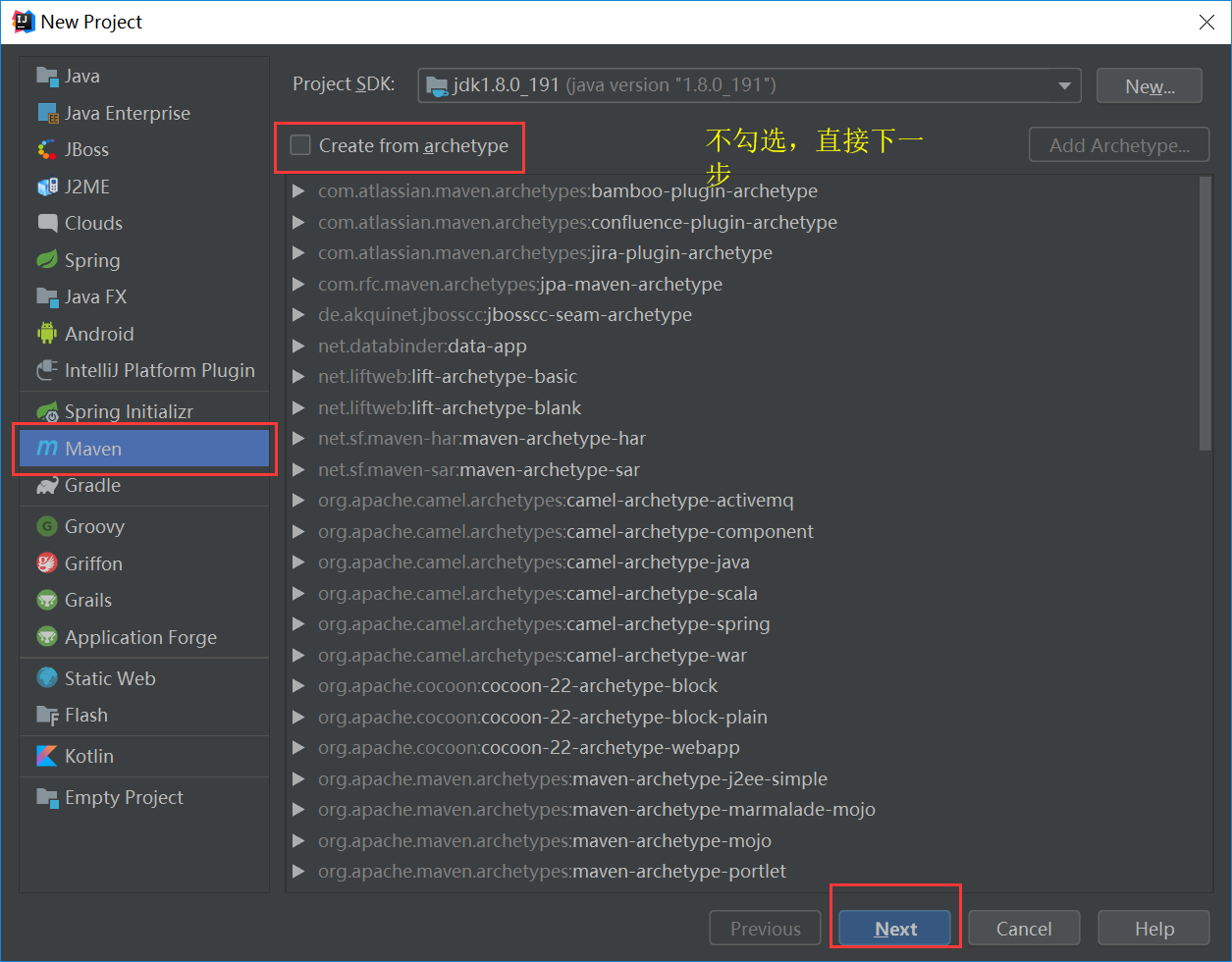Choose the Clouds icon

coord(47,223)
